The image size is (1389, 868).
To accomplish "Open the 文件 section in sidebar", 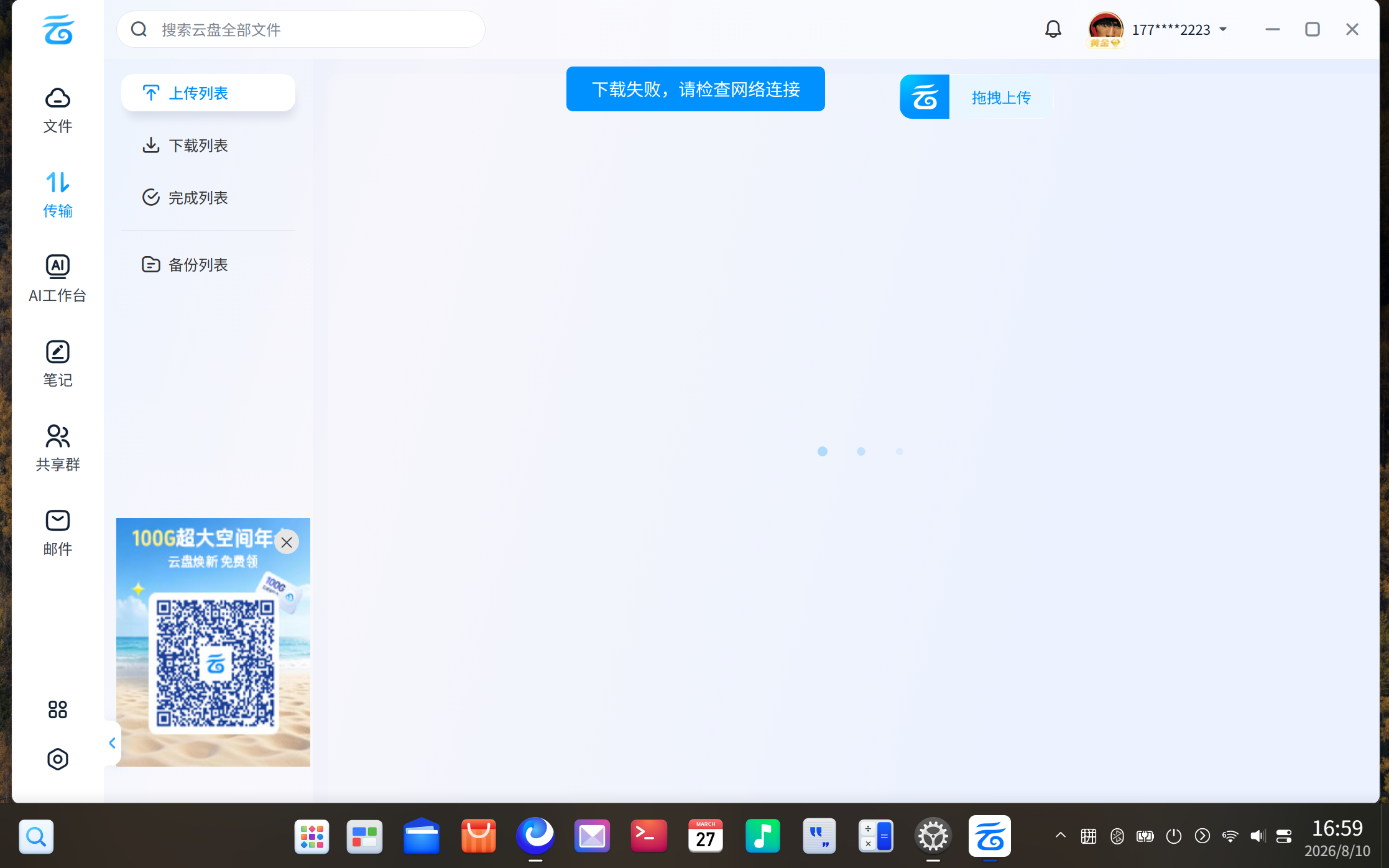I will [57, 111].
